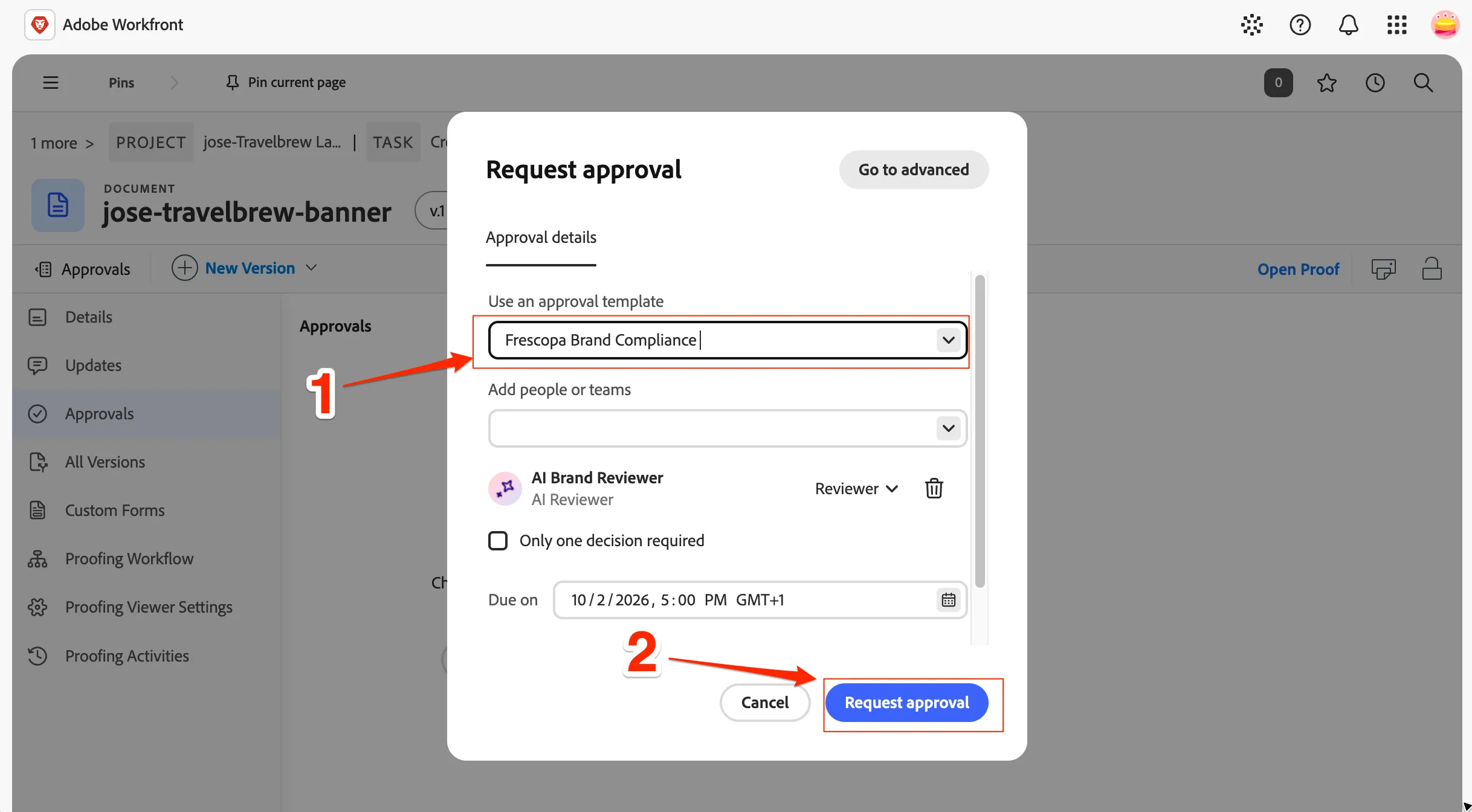Screen dimensions: 1472x812
Task: Open the hamburger main menu
Action: point(51,82)
